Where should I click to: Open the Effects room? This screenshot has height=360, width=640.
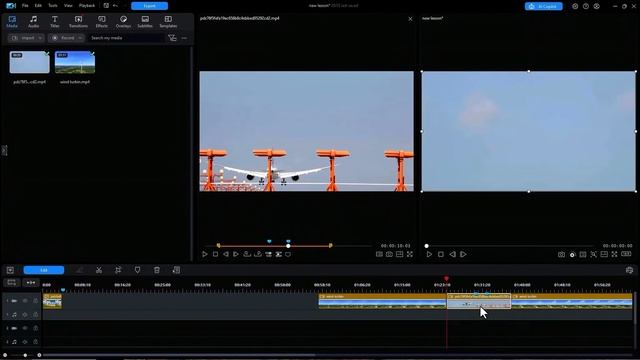point(102,22)
